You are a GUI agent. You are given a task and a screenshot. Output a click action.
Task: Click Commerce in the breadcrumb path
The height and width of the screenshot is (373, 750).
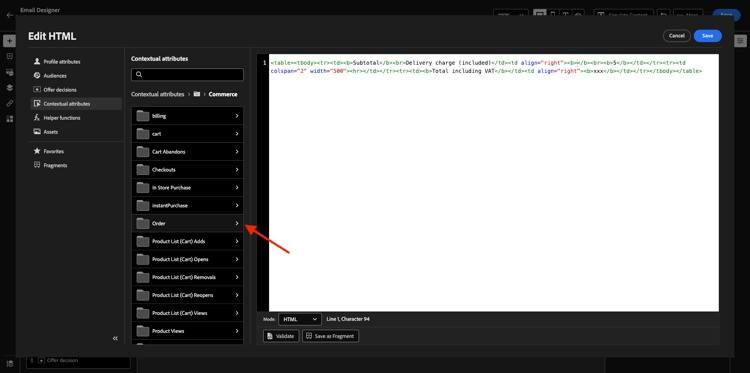223,94
